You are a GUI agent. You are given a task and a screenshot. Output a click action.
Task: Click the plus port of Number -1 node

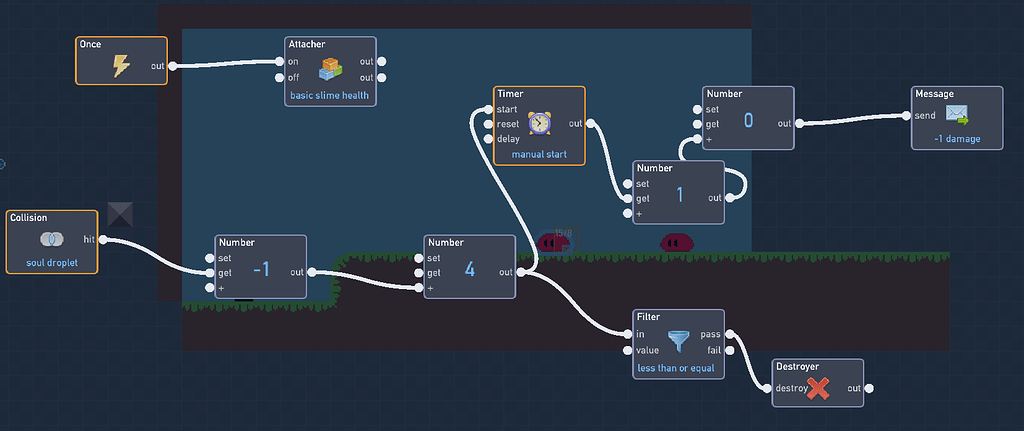click(x=210, y=288)
